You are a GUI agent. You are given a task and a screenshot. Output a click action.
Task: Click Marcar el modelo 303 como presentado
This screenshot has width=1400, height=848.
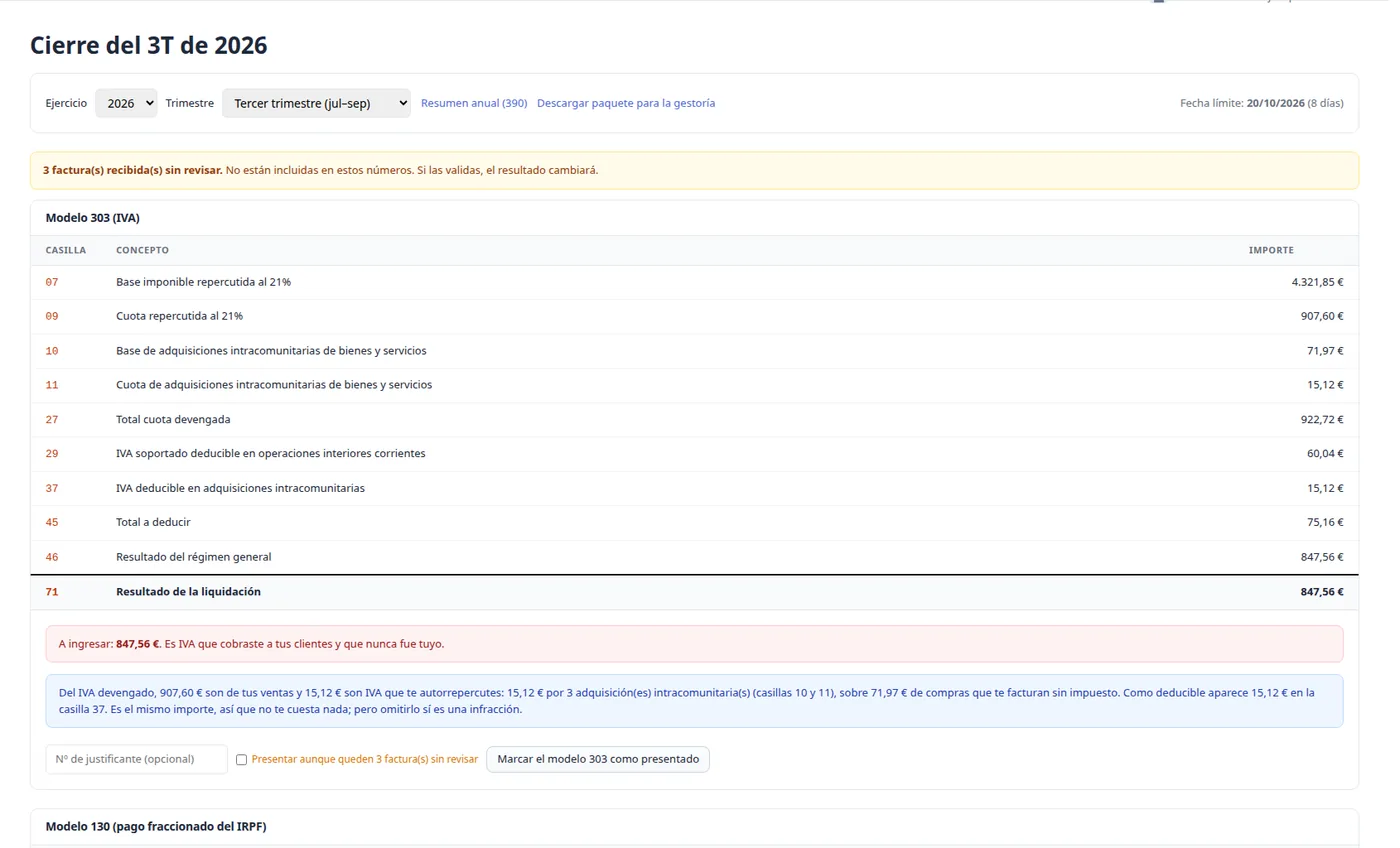tap(598, 759)
